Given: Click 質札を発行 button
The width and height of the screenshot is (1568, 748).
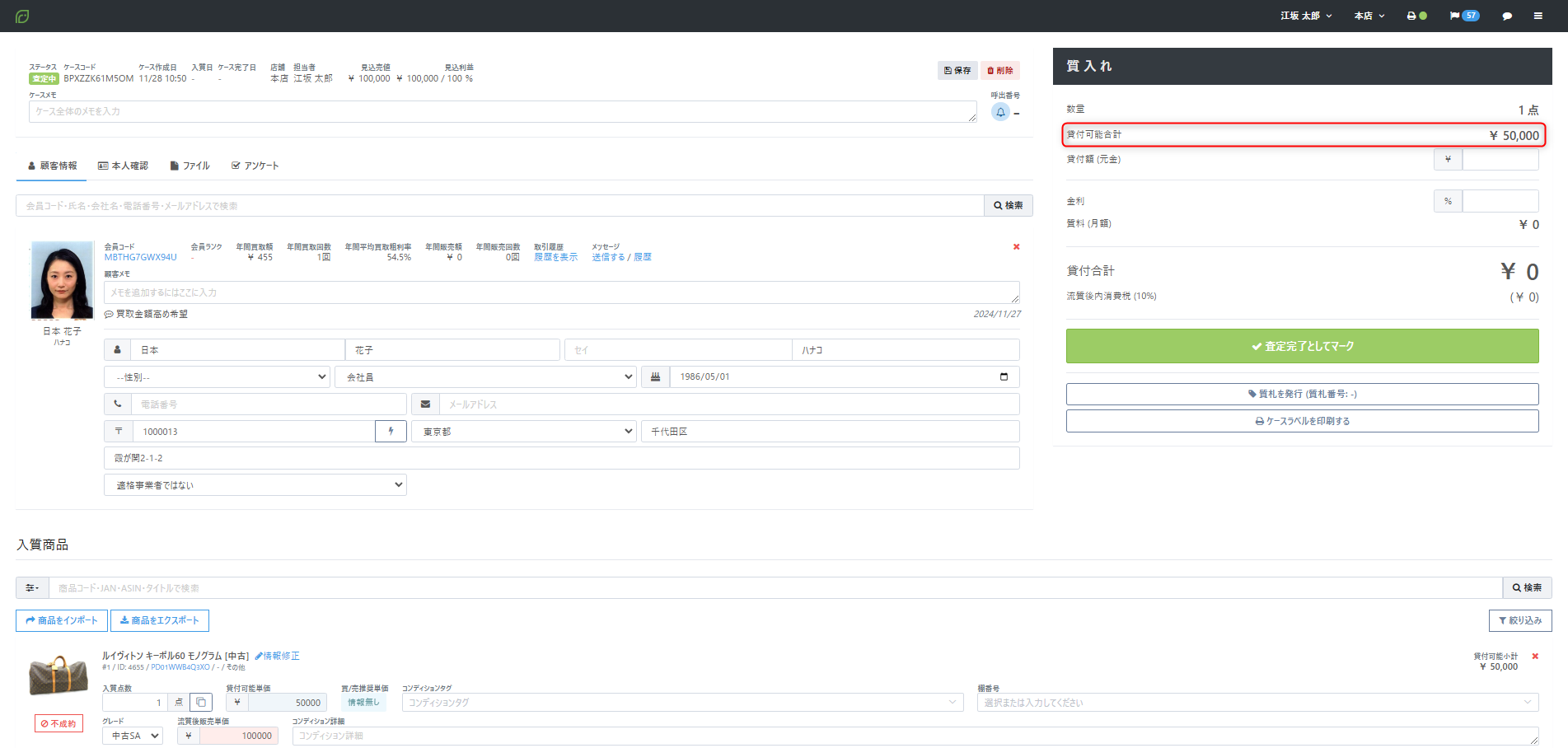Looking at the screenshot, I should (1302, 394).
